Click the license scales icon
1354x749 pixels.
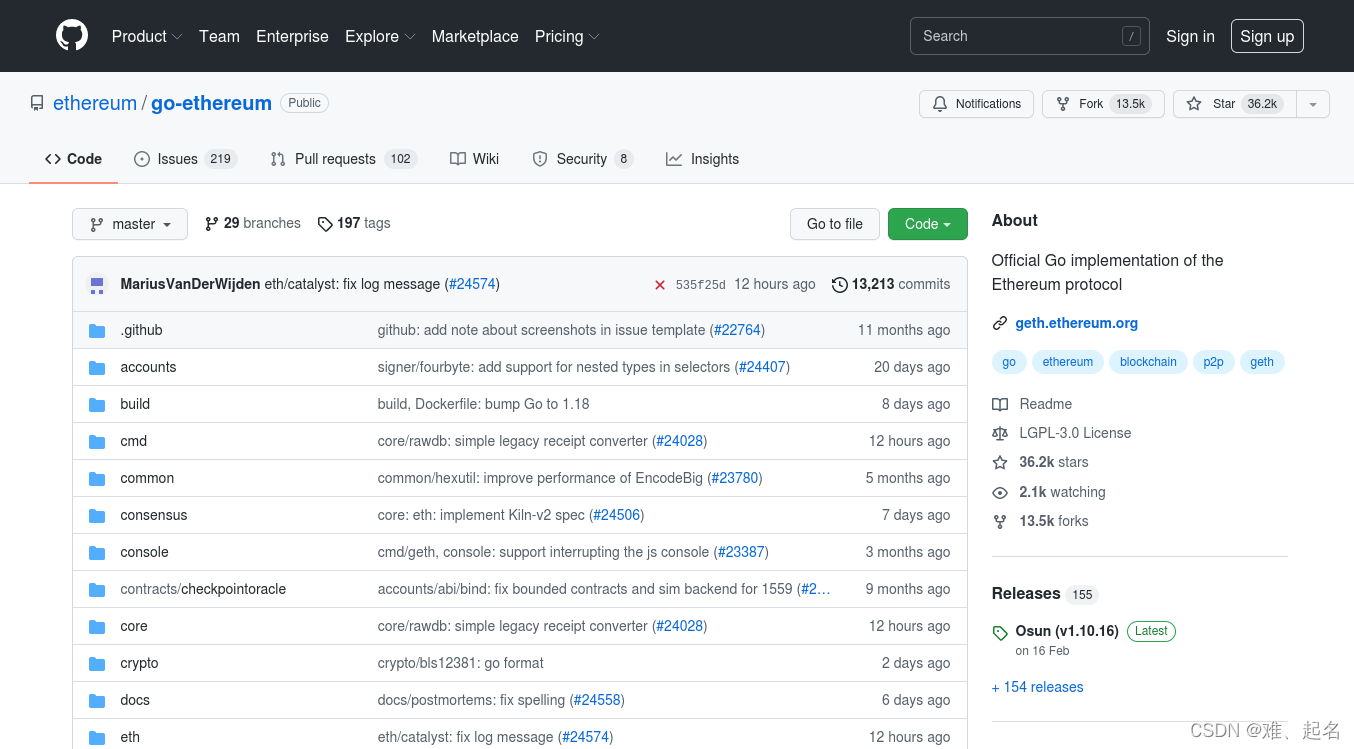click(x=1000, y=433)
